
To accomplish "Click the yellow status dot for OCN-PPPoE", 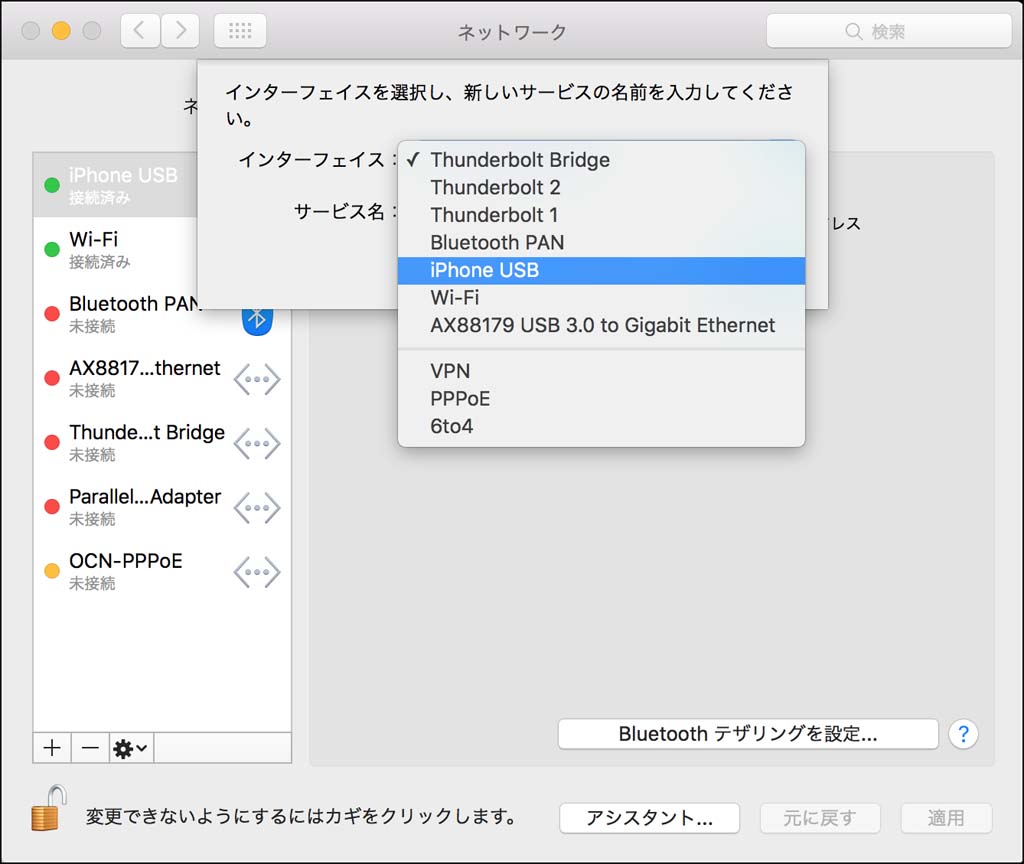I will tap(52, 571).
